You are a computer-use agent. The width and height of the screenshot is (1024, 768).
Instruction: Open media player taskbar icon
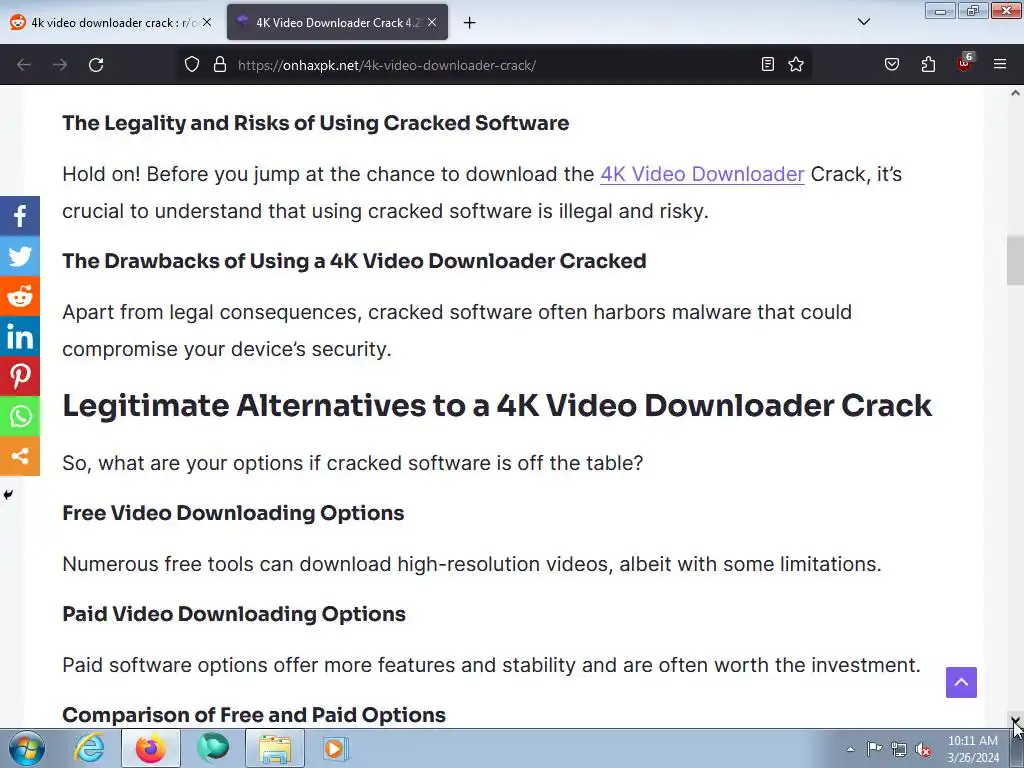pos(336,748)
